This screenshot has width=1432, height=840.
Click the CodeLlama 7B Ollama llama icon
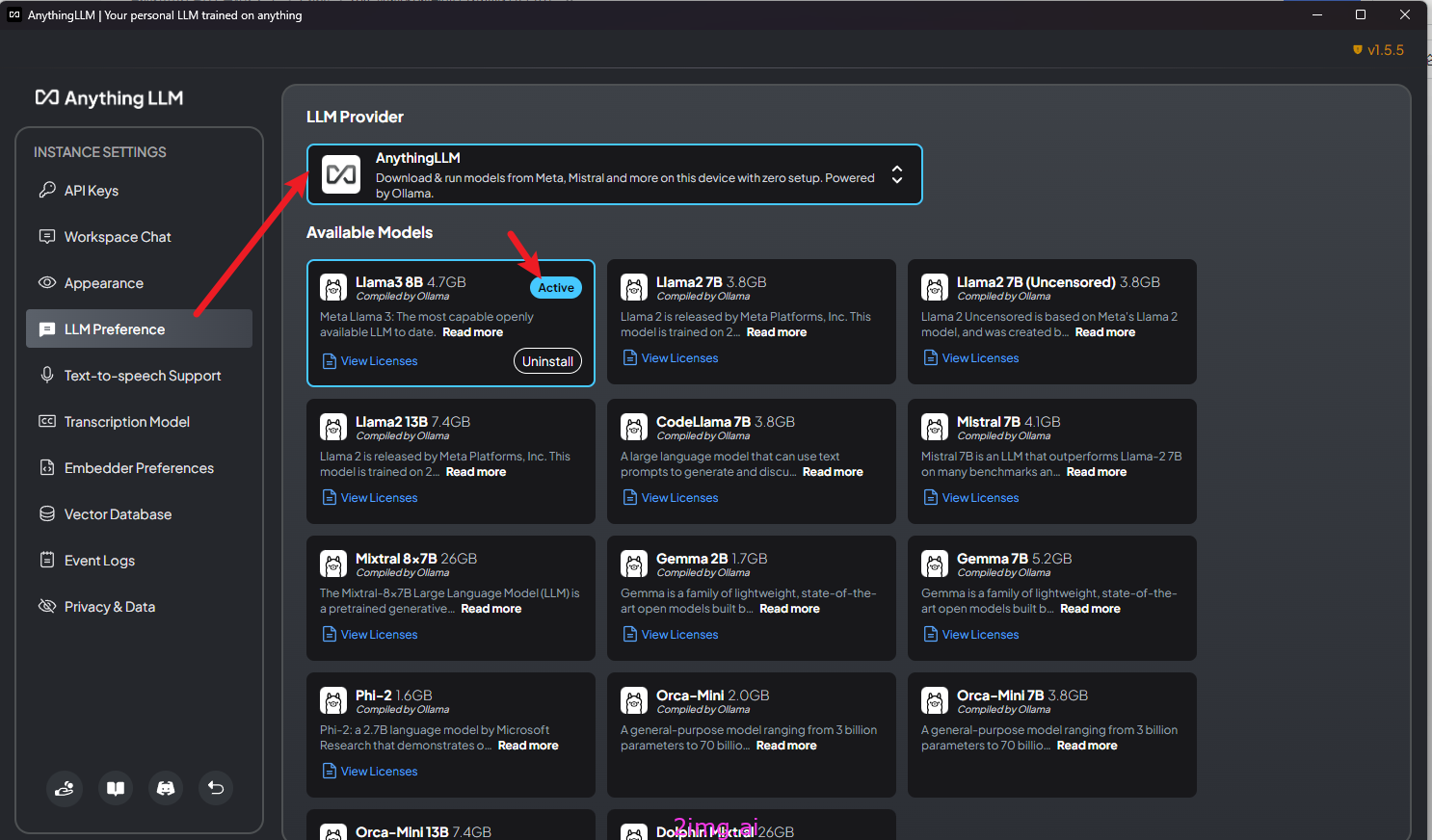pyautogui.click(x=634, y=427)
